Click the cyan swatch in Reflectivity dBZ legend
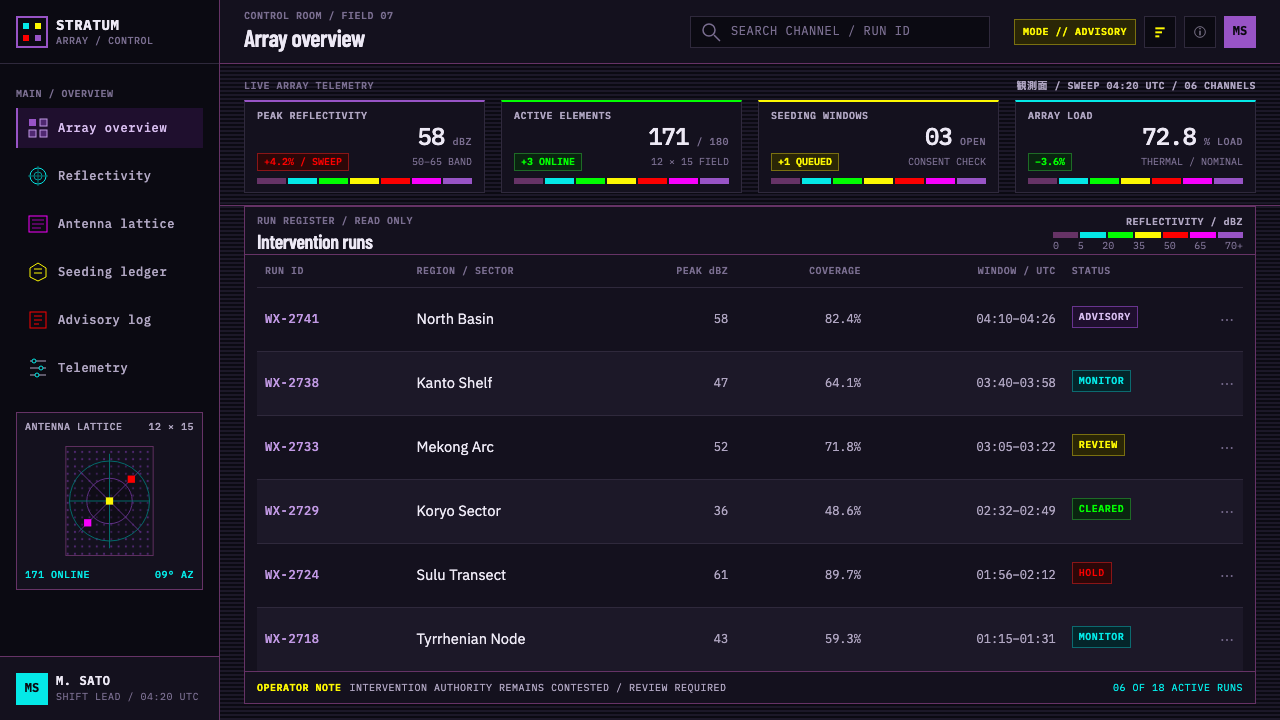1280x720 pixels. click(x=1093, y=235)
